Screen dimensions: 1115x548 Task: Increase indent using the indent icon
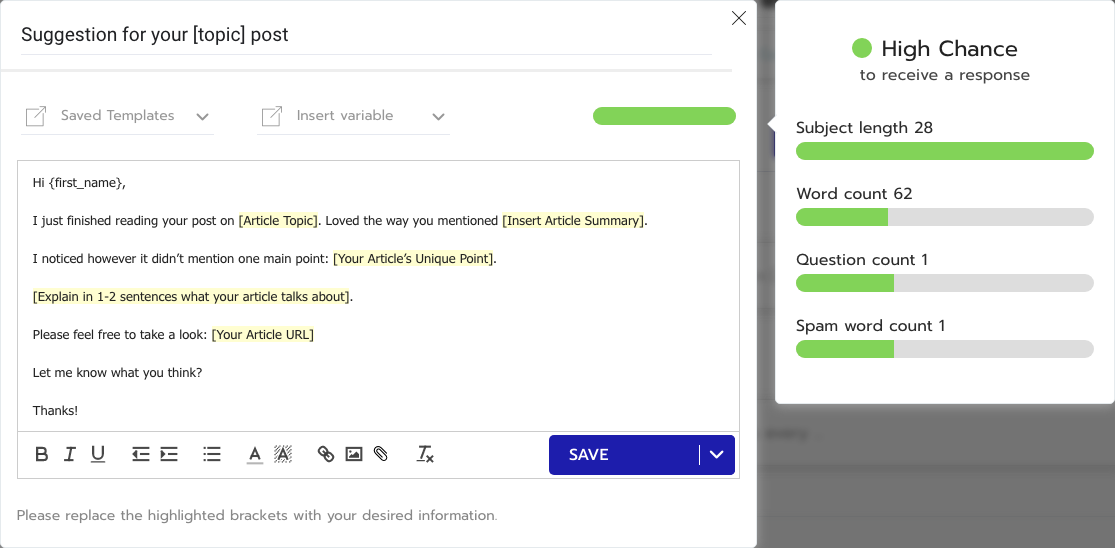tap(169, 454)
